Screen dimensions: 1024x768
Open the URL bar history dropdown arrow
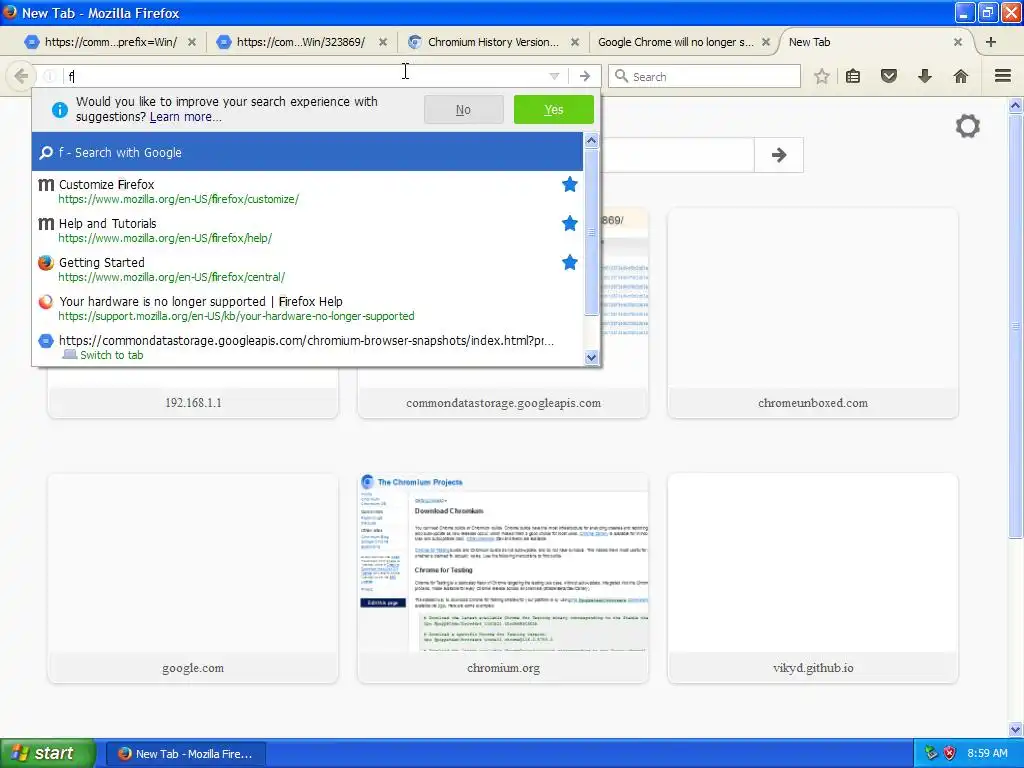click(x=554, y=76)
